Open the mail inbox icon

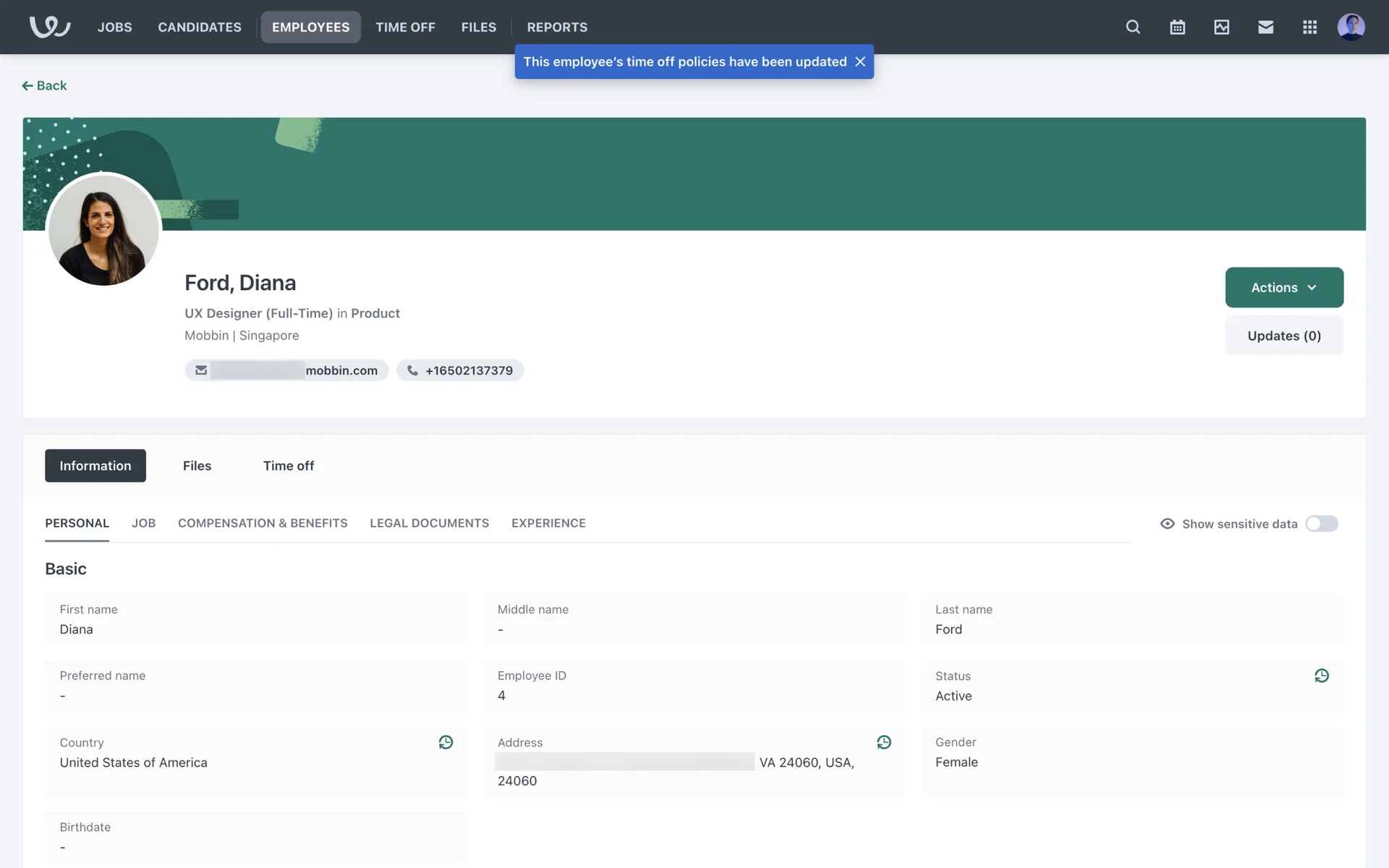(1265, 27)
